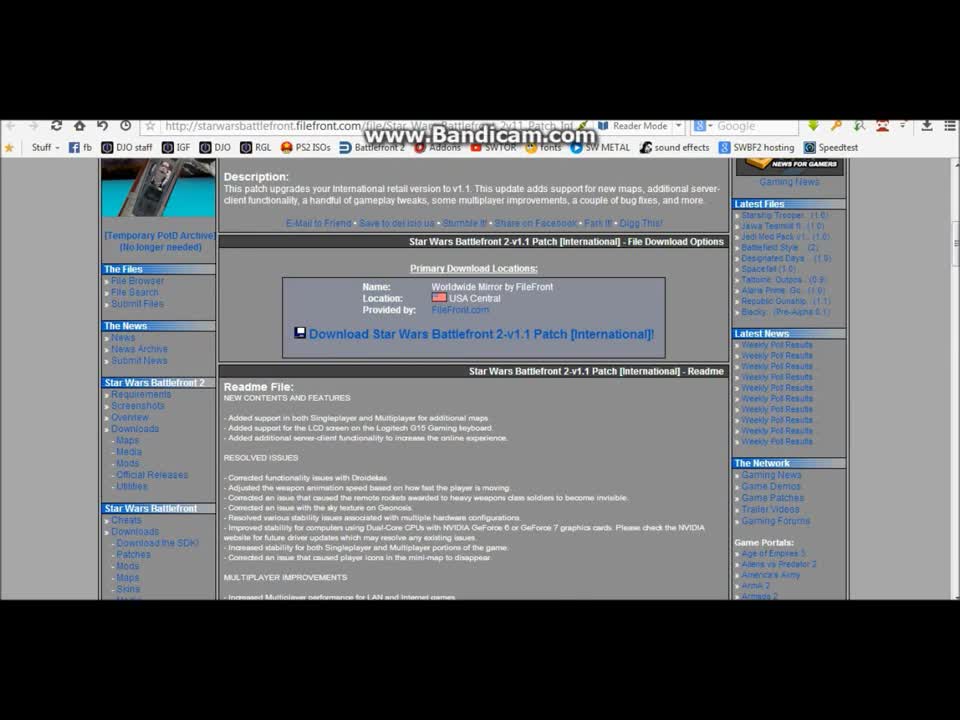Download Star Wars Battlefront 2-v1.1 Patch
Viewport: 960px width, 720px height.
478,333
